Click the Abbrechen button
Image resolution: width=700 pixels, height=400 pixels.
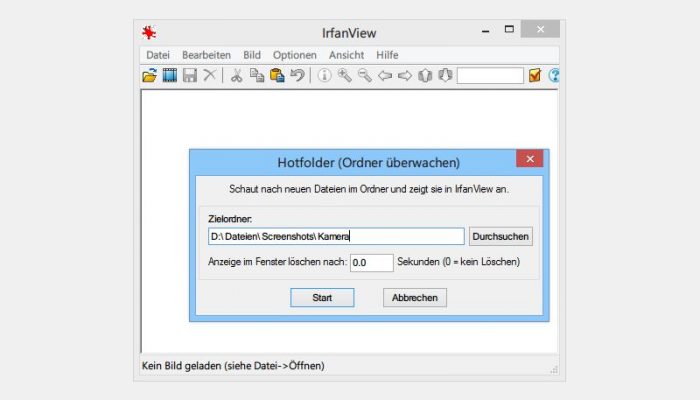(415, 298)
